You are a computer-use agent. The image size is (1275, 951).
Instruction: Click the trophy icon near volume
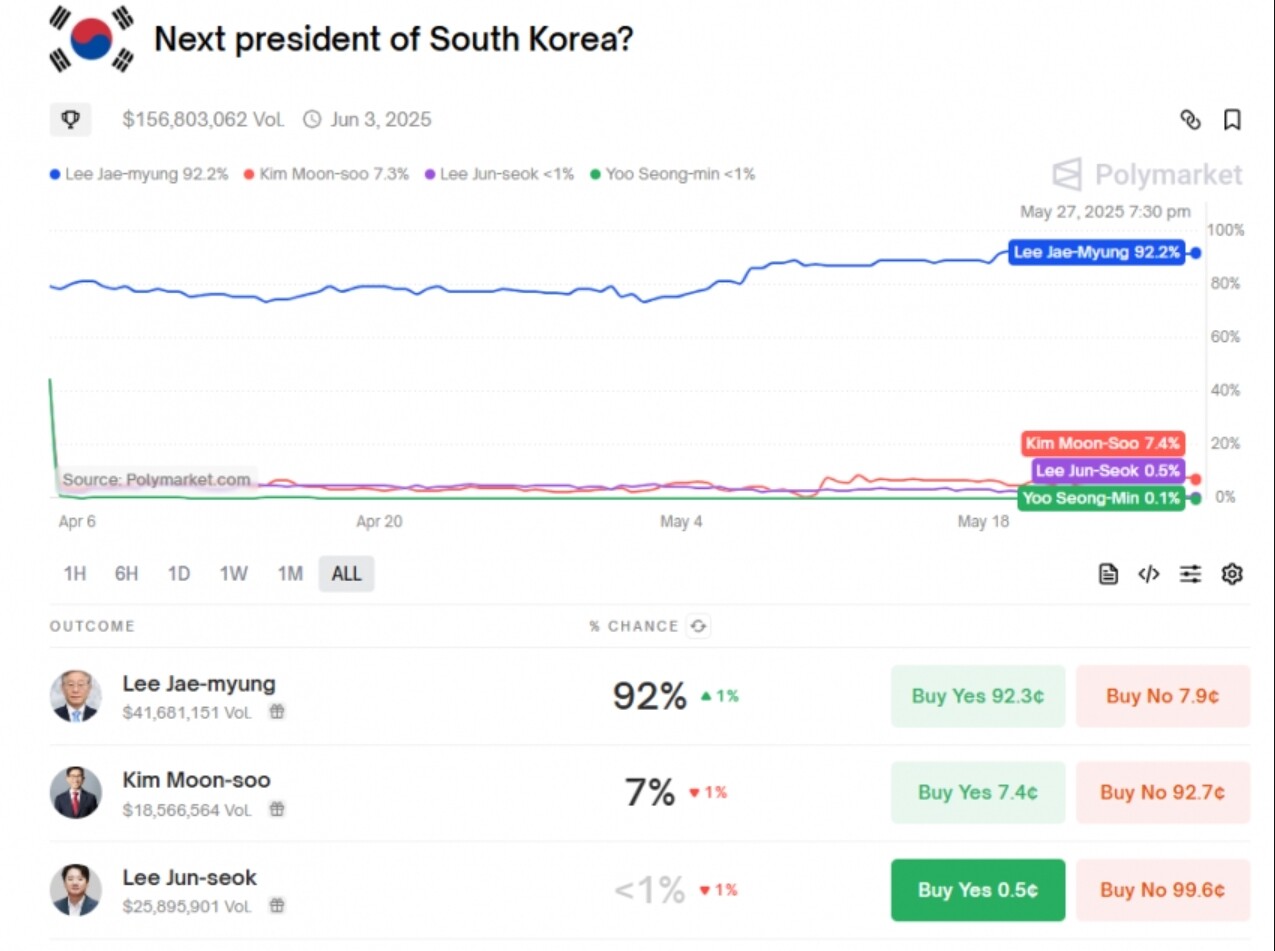(70, 120)
